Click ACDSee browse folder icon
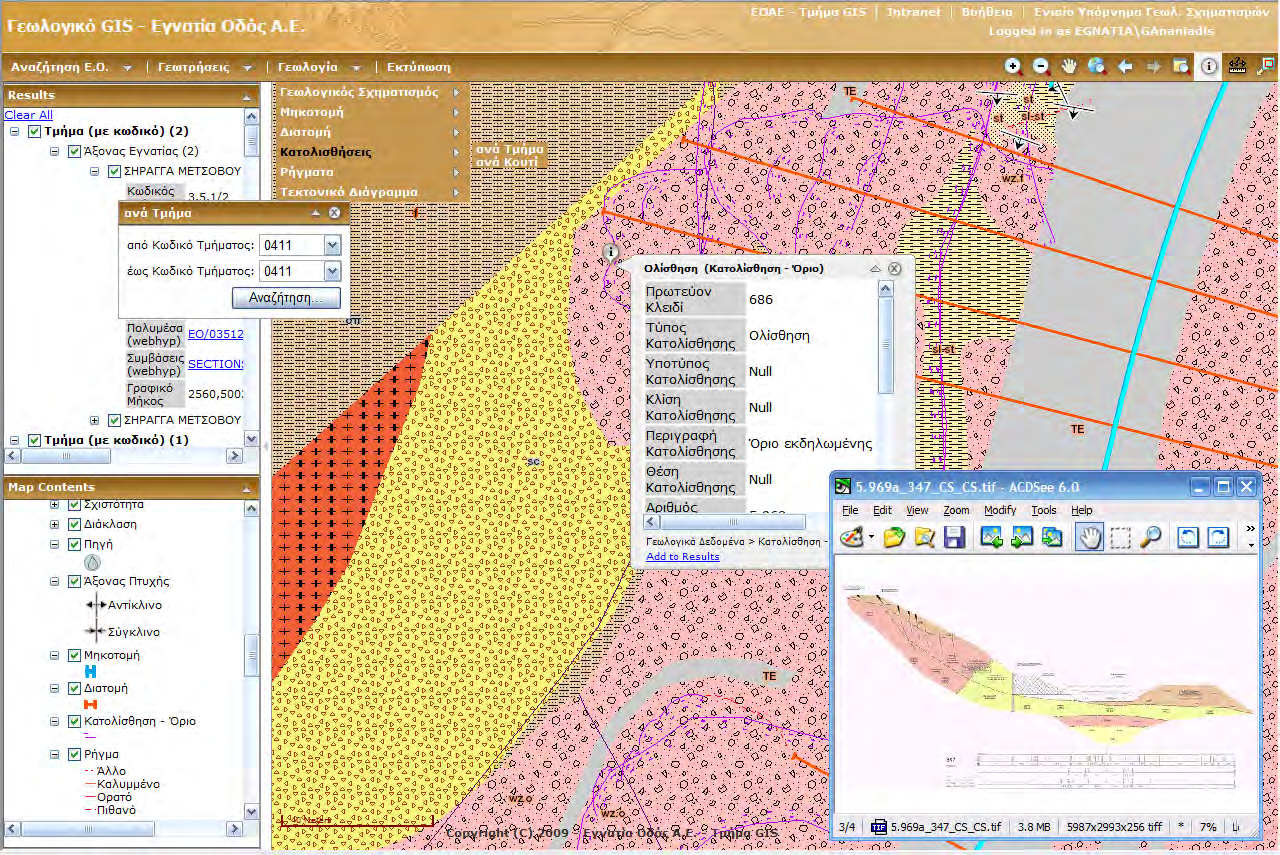1280x855 pixels. (x=925, y=537)
